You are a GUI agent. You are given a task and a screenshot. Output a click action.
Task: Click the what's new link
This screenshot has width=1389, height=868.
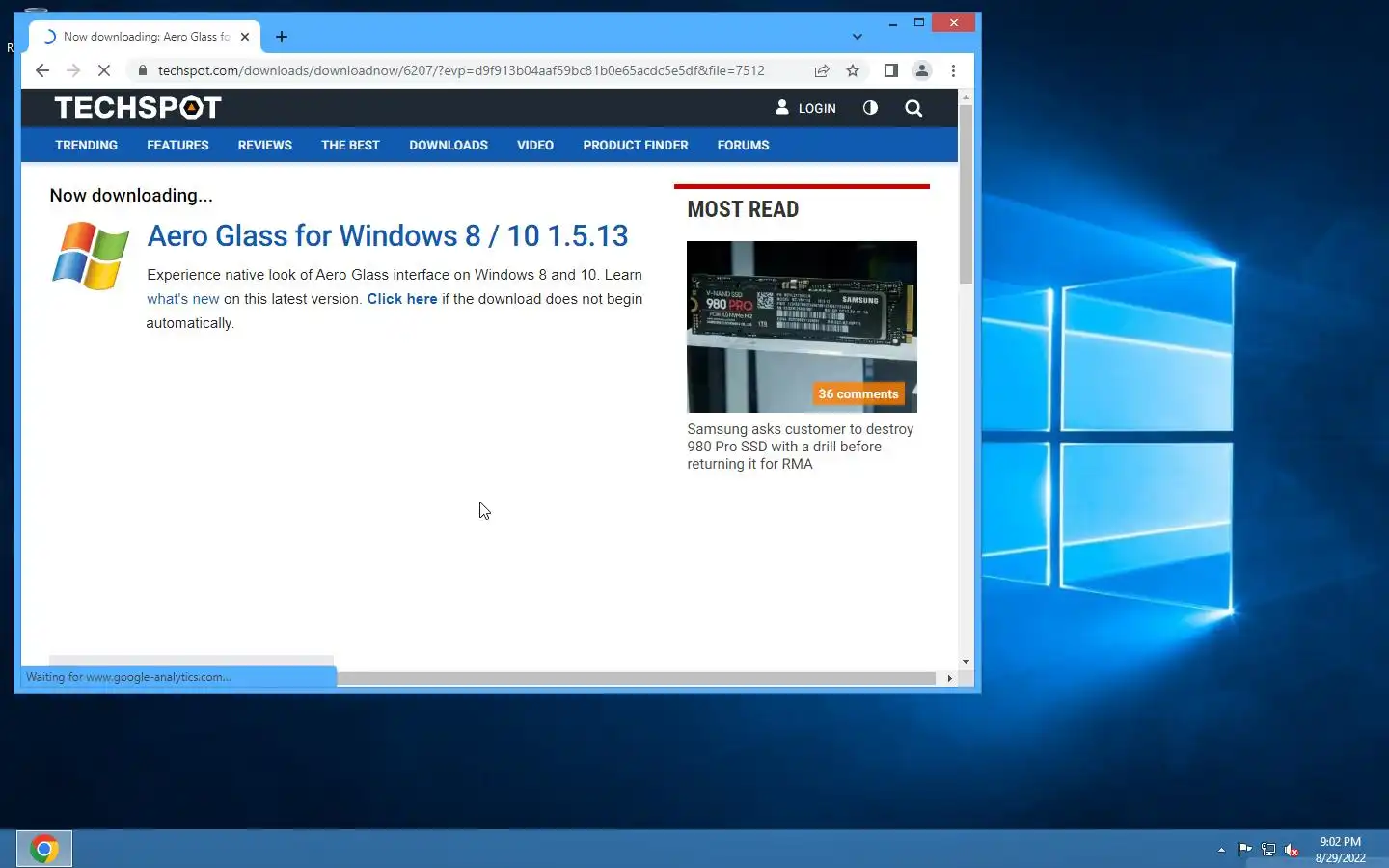click(x=183, y=299)
